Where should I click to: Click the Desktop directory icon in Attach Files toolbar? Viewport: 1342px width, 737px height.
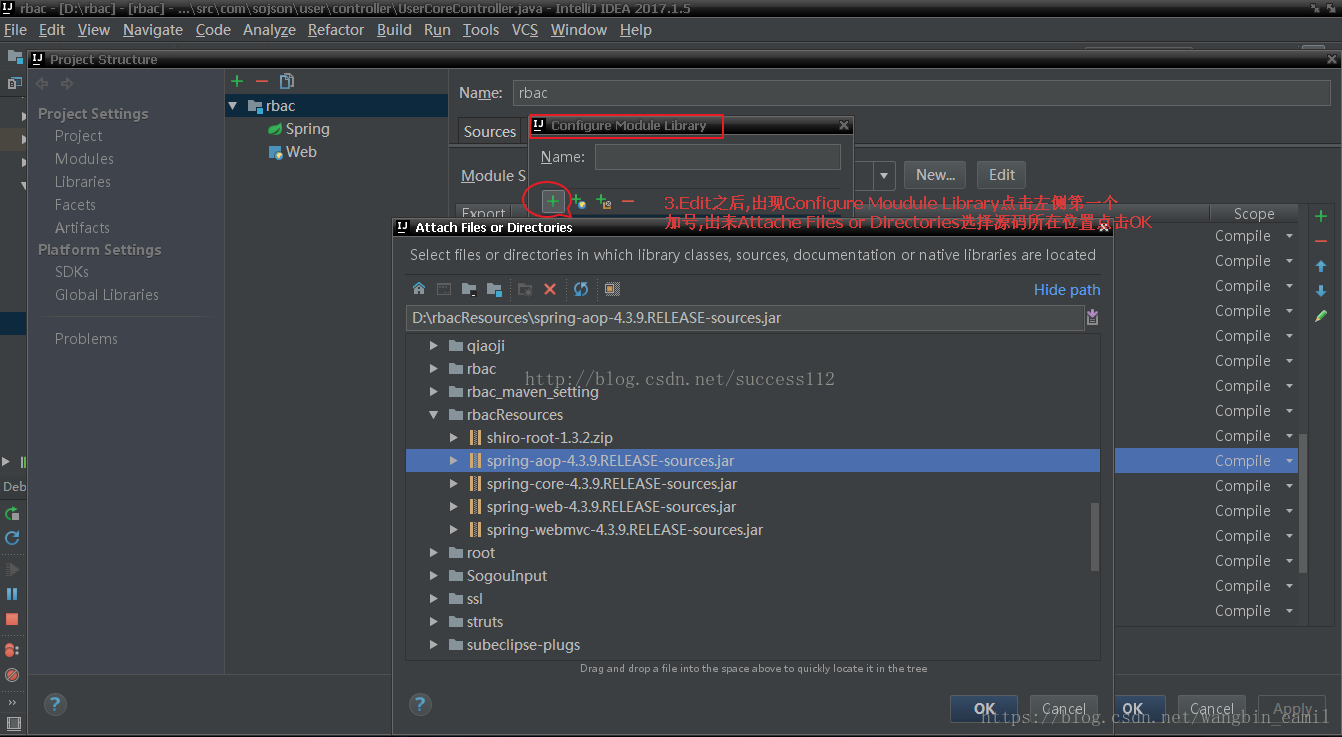[x=444, y=289]
